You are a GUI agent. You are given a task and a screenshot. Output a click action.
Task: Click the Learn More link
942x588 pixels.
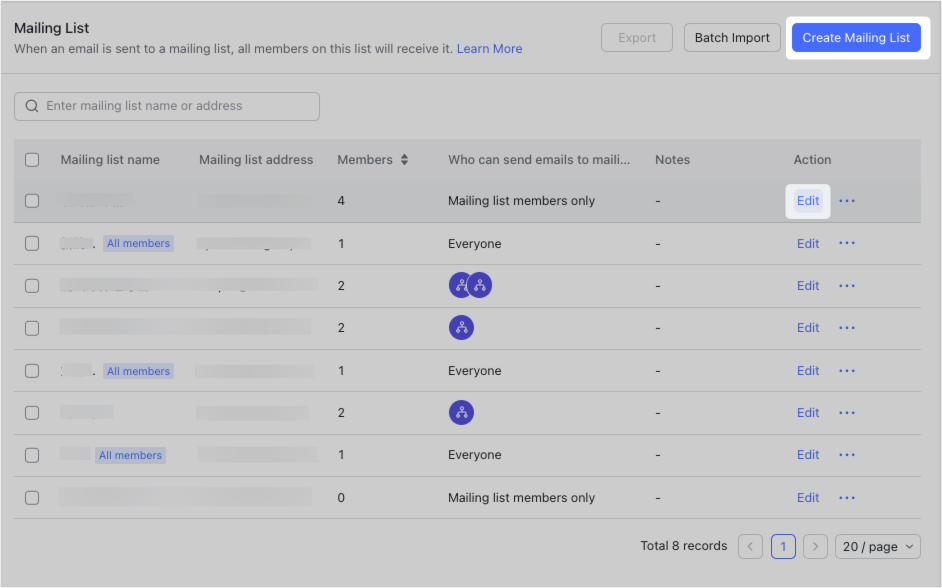pyautogui.click(x=489, y=48)
